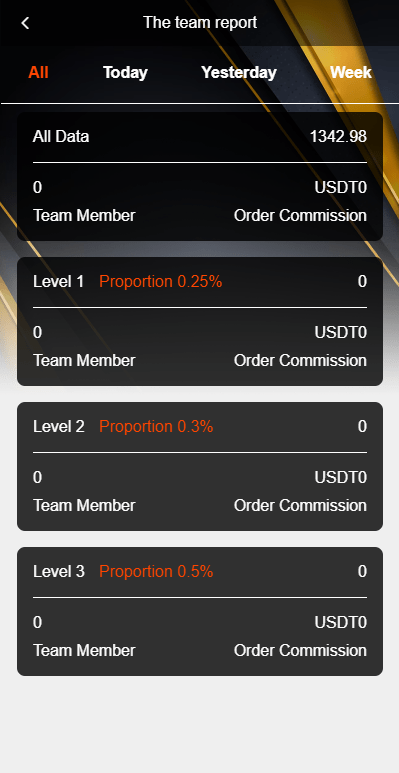399x773 pixels.
Task: Select Team Member under Level 1
Action: click(x=84, y=360)
